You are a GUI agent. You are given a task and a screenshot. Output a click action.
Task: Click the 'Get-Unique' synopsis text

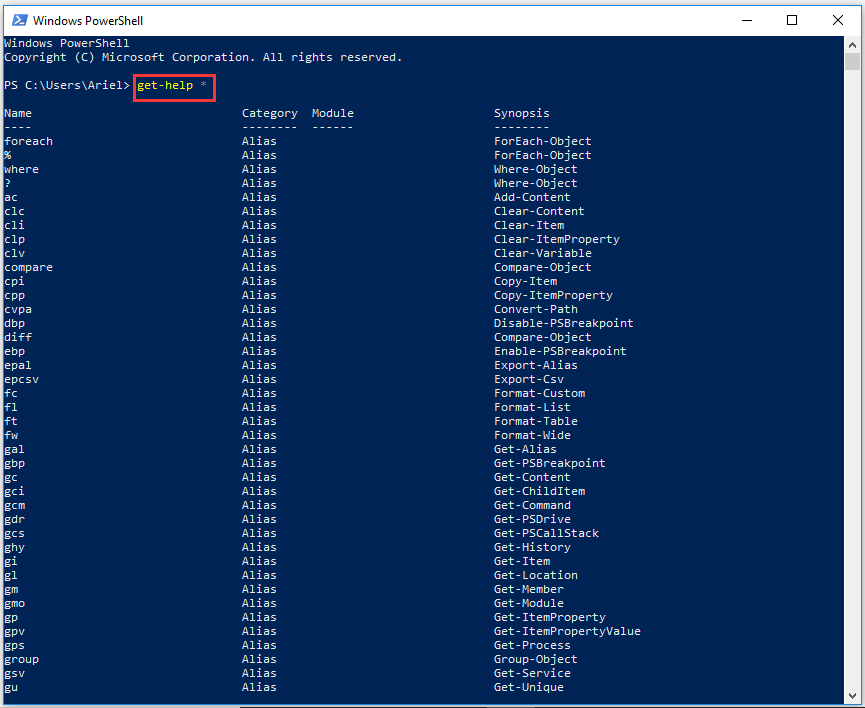529,688
